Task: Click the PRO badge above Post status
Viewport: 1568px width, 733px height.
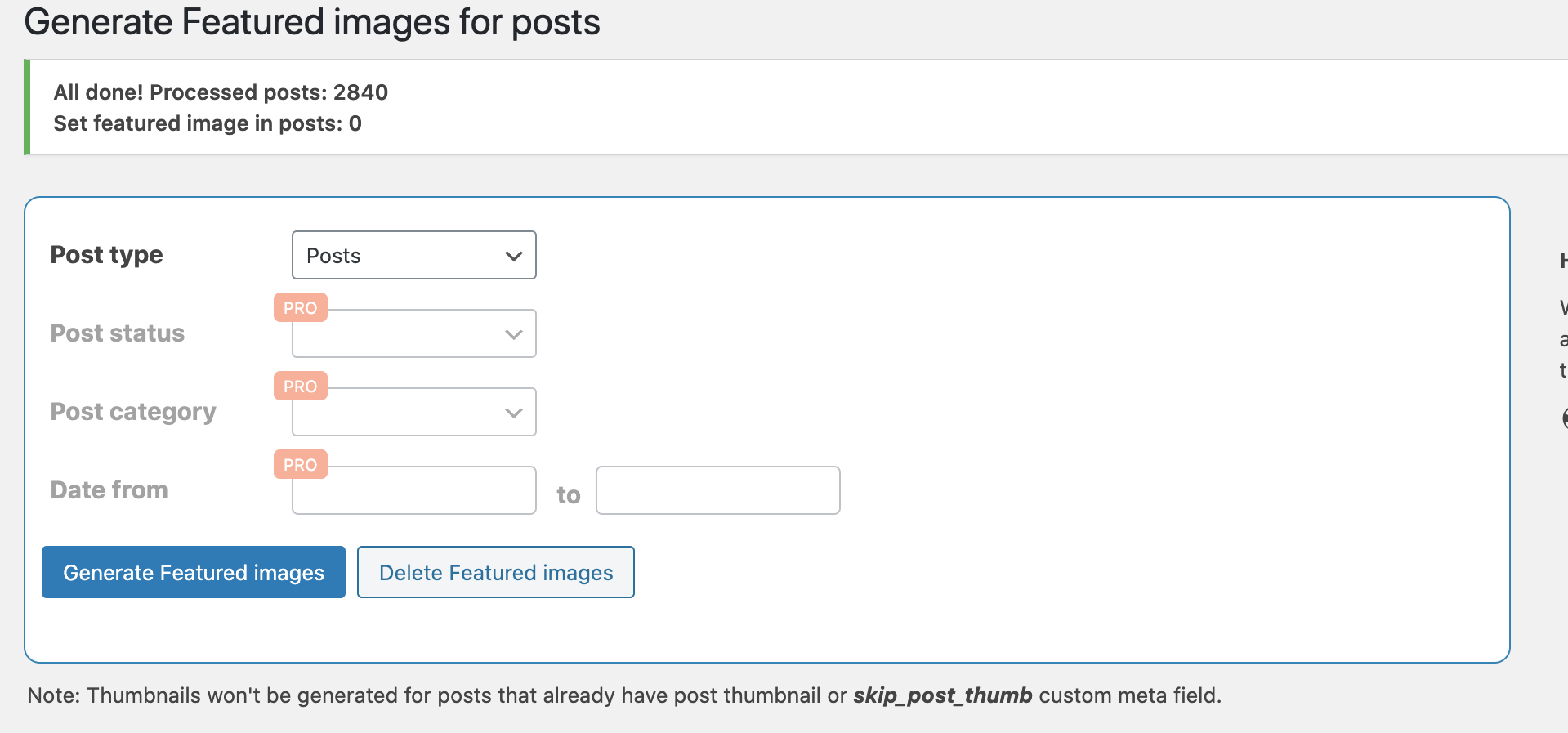Action: click(x=301, y=308)
